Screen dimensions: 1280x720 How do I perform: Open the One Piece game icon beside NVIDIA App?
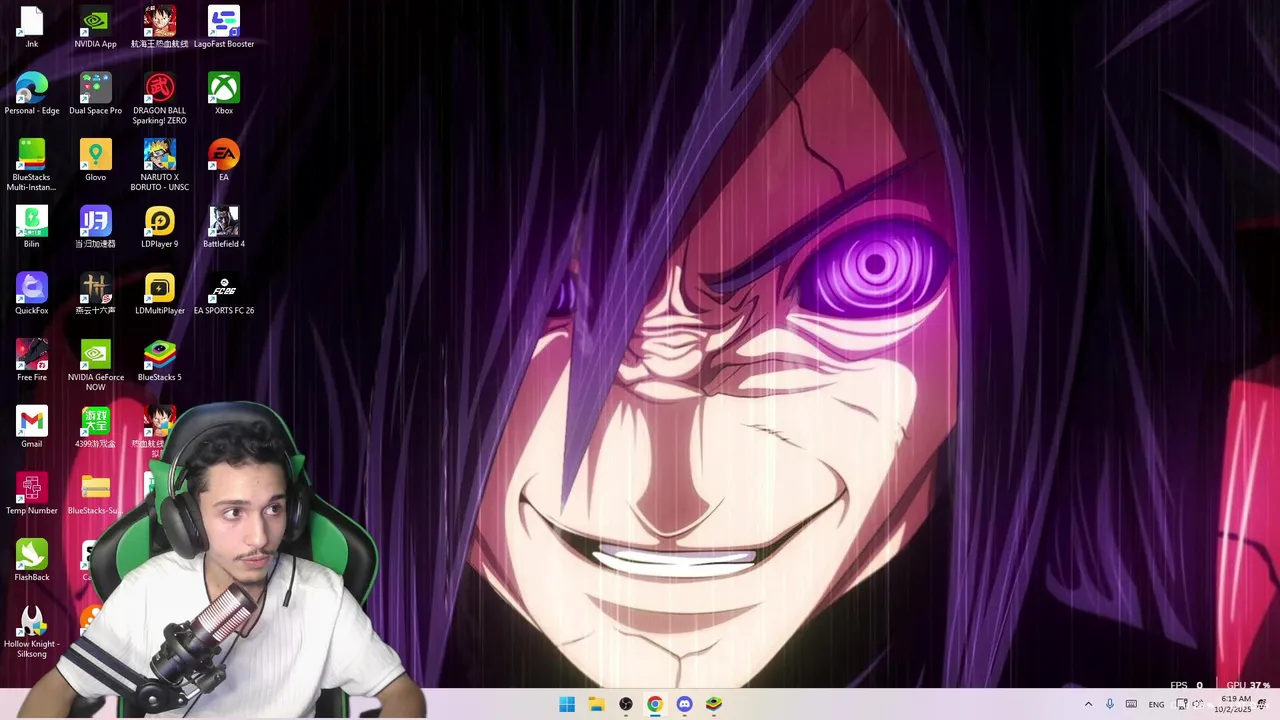coord(159,27)
